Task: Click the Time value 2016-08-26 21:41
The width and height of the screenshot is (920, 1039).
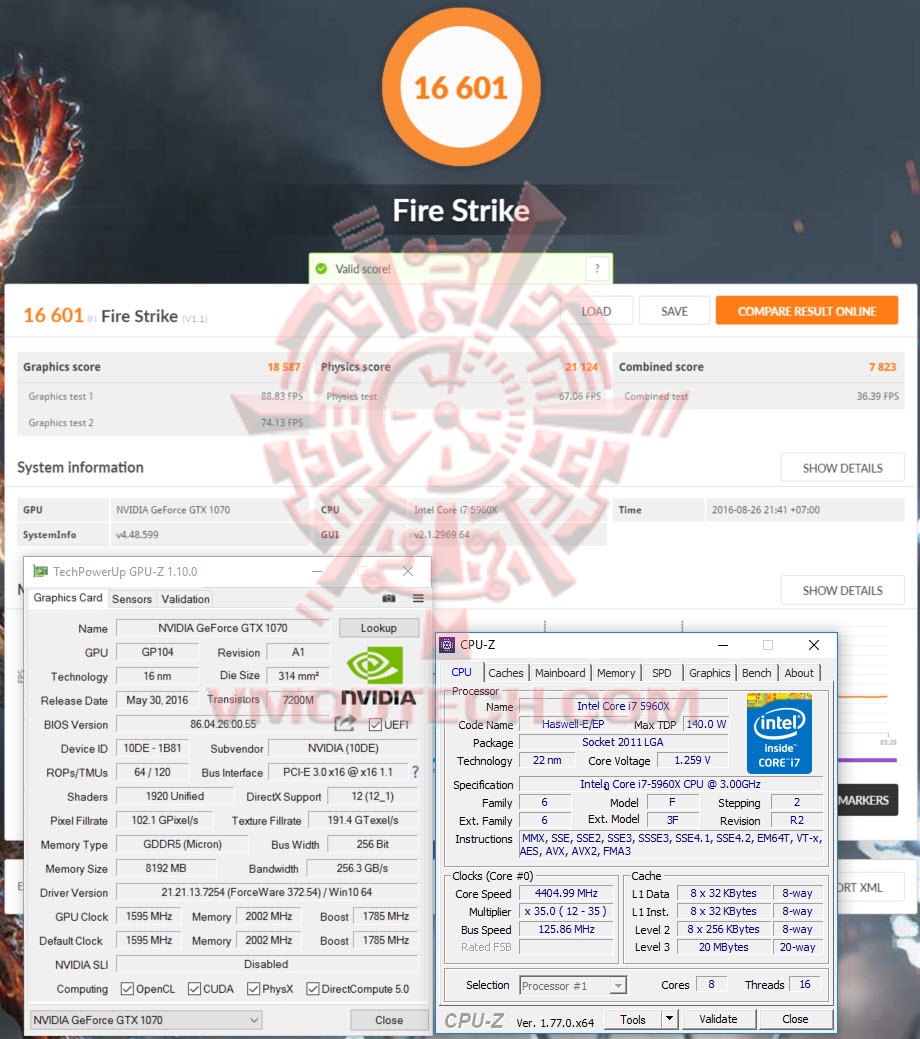Action: pos(766,510)
